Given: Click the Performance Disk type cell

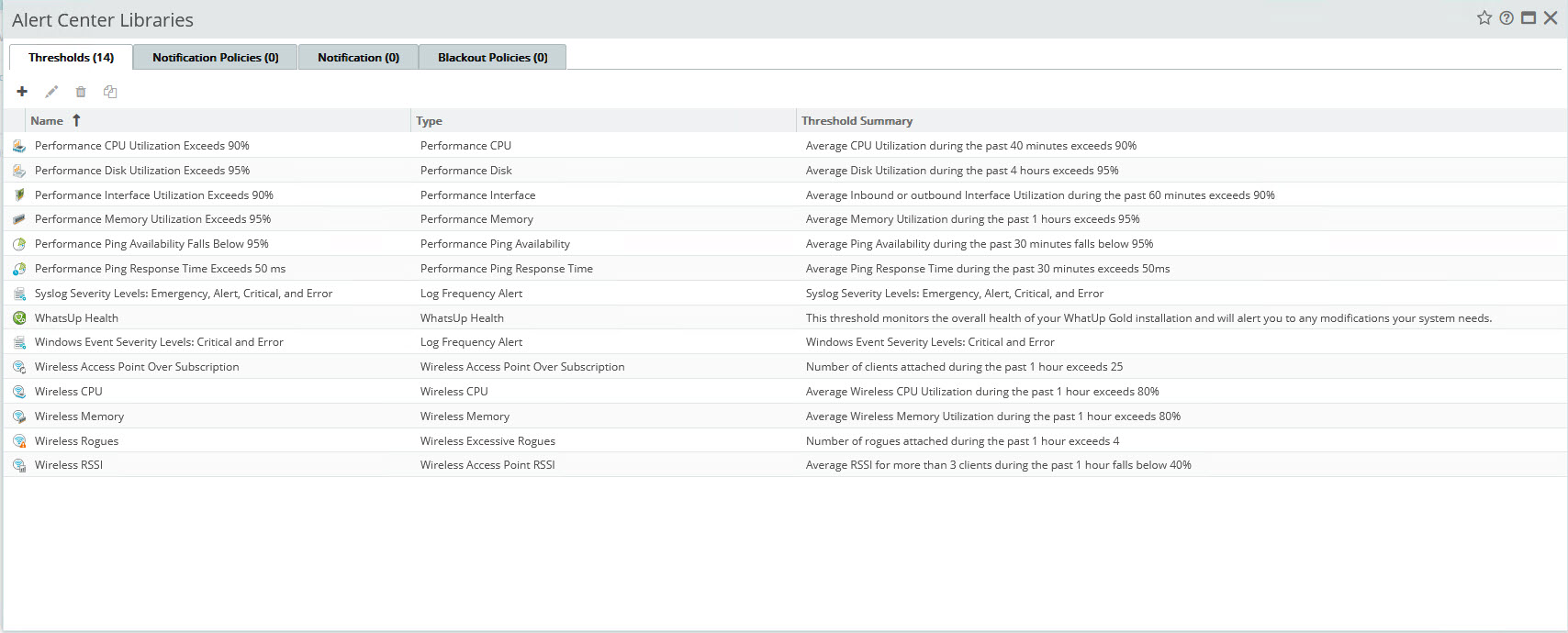Looking at the screenshot, I should (466, 171).
